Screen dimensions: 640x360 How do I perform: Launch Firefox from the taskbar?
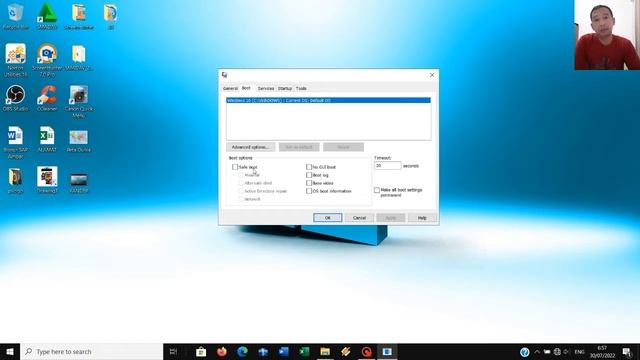click(222, 351)
